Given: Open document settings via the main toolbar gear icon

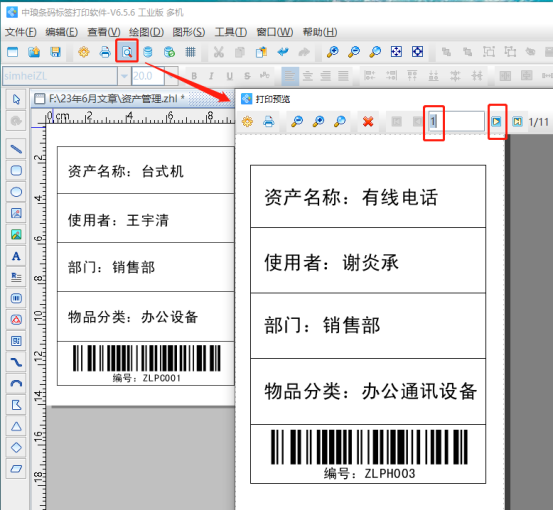Looking at the screenshot, I should [x=84, y=52].
